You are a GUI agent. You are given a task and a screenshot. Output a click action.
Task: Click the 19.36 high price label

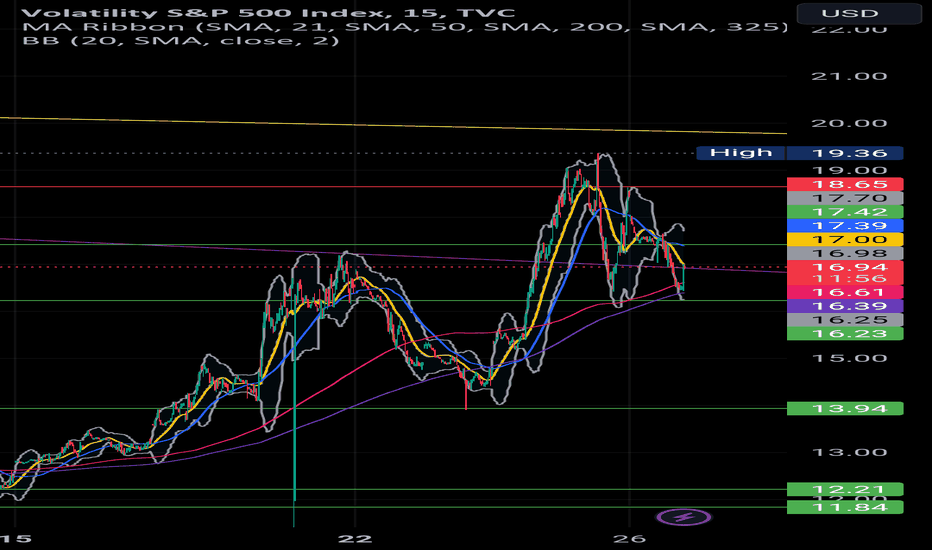click(x=845, y=153)
